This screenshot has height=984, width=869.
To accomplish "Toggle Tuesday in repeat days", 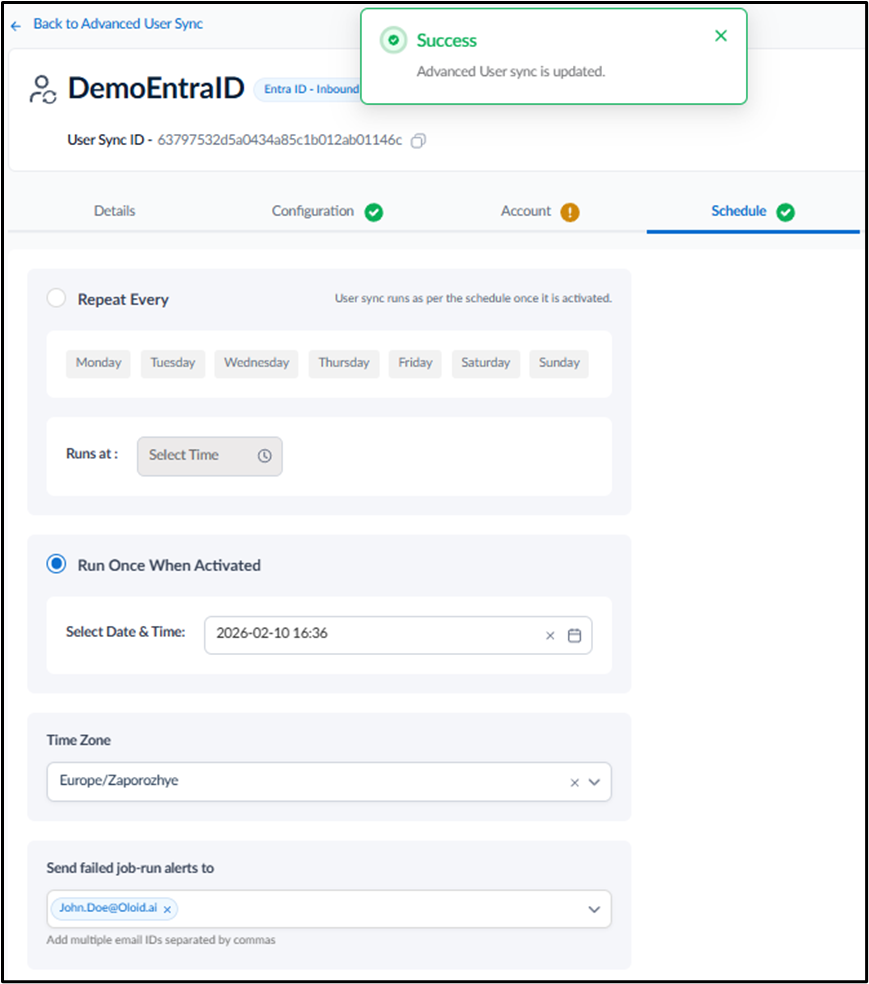I will coord(173,363).
